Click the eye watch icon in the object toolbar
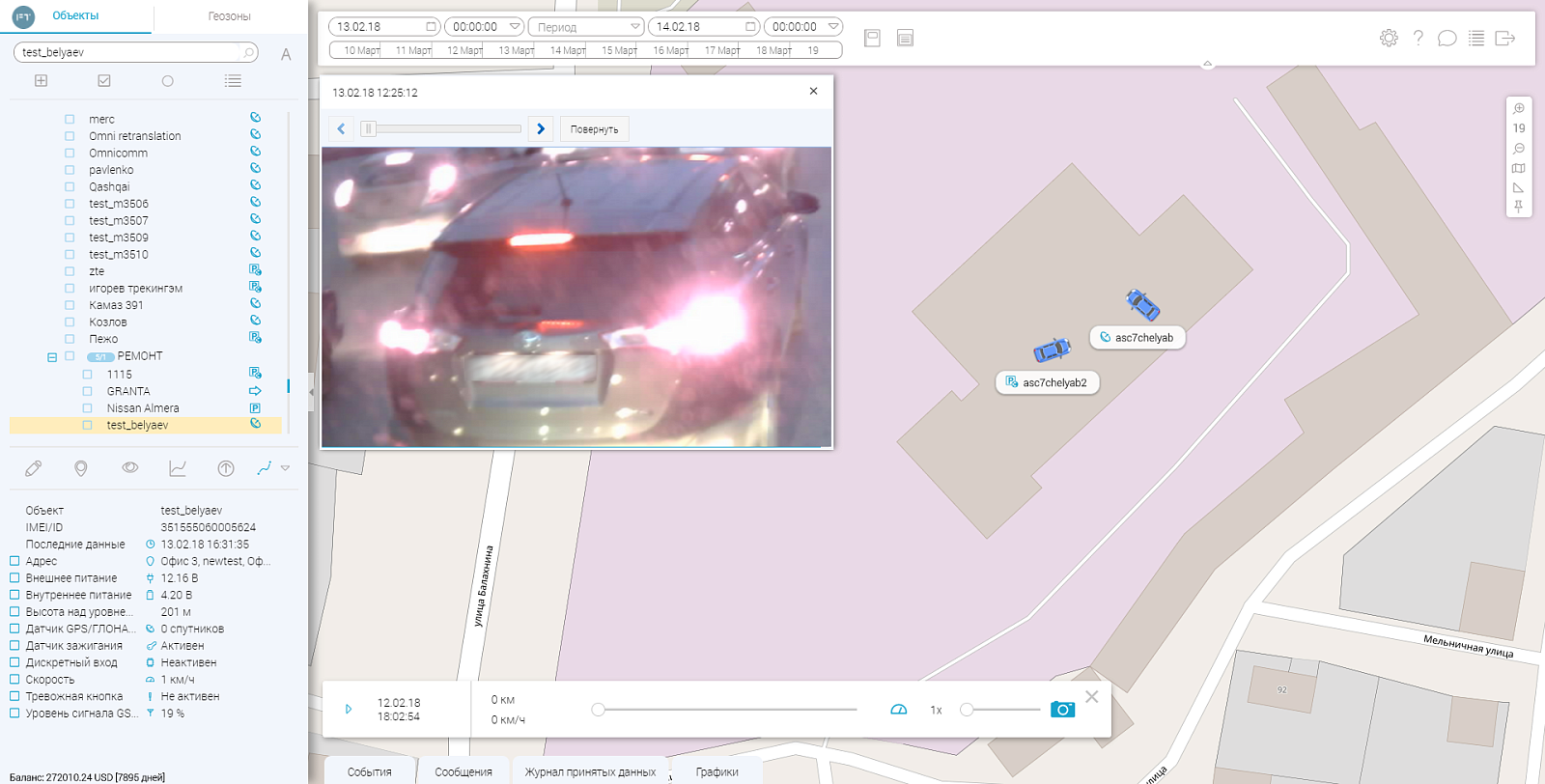Viewport: 1545px width, 784px height. pyautogui.click(x=130, y=467)
